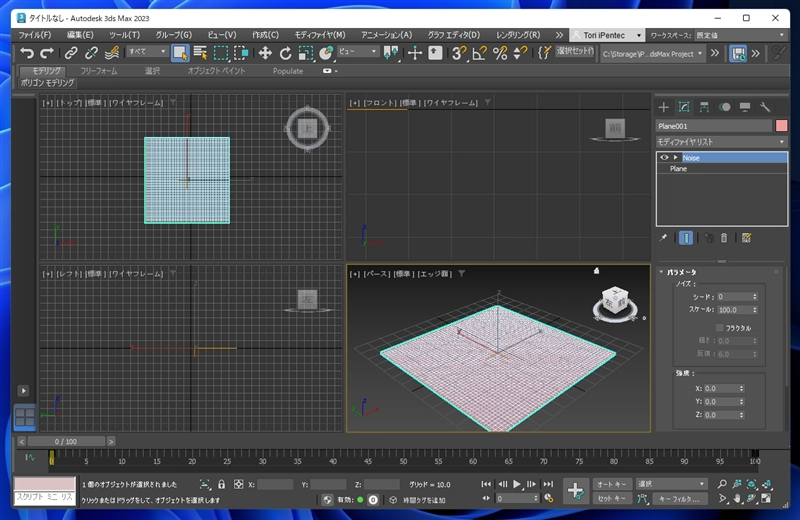
Task: Open the レンダリング(R) menu
Action: pyautogui.click(x=518, y=35)
